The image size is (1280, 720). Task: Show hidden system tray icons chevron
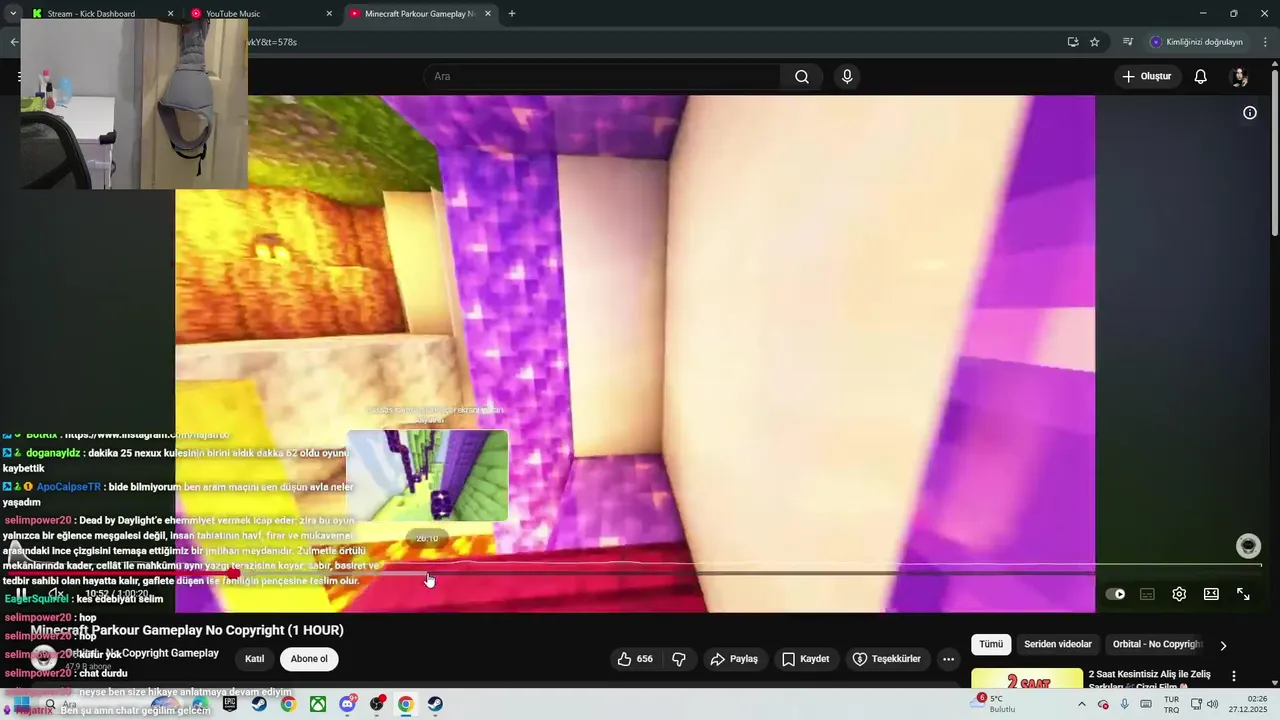(x=1081, y=704)
